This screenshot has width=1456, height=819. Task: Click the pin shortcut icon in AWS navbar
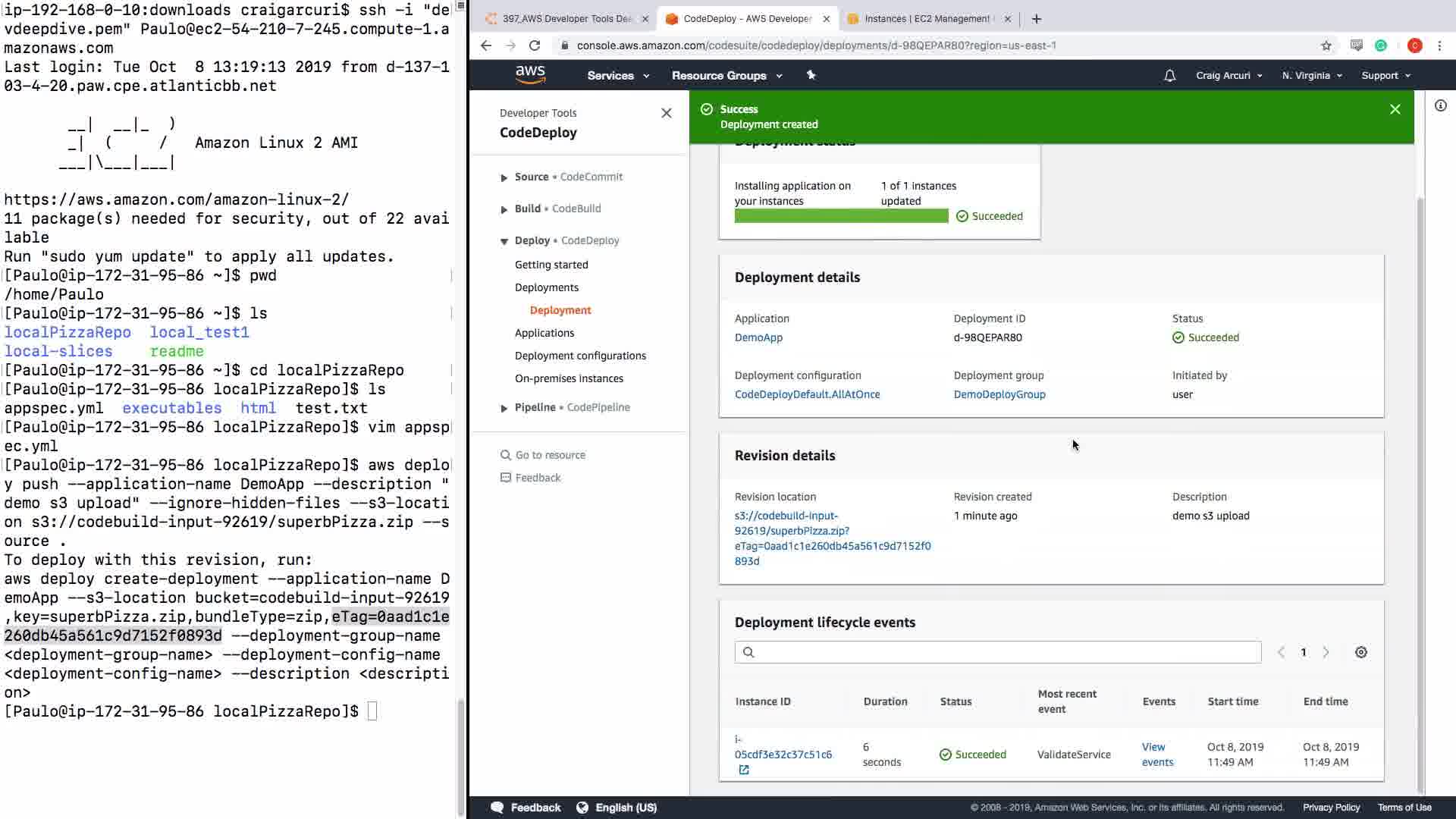(811, 75)
